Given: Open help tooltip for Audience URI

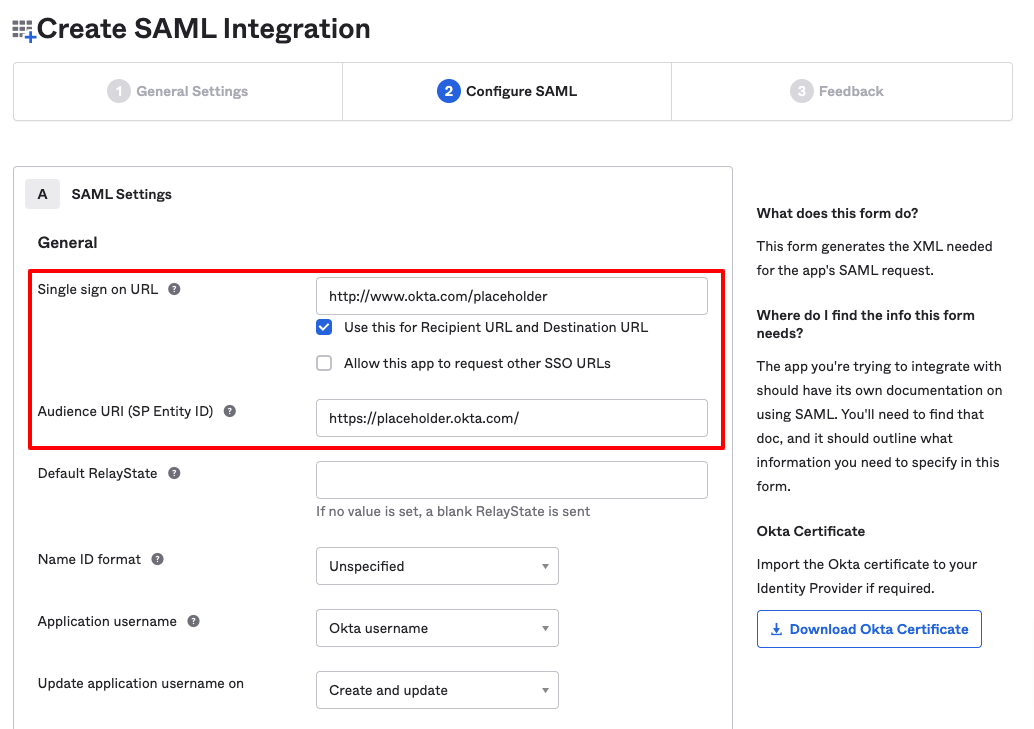Looking at the screenshot, I should pos(232,411).
